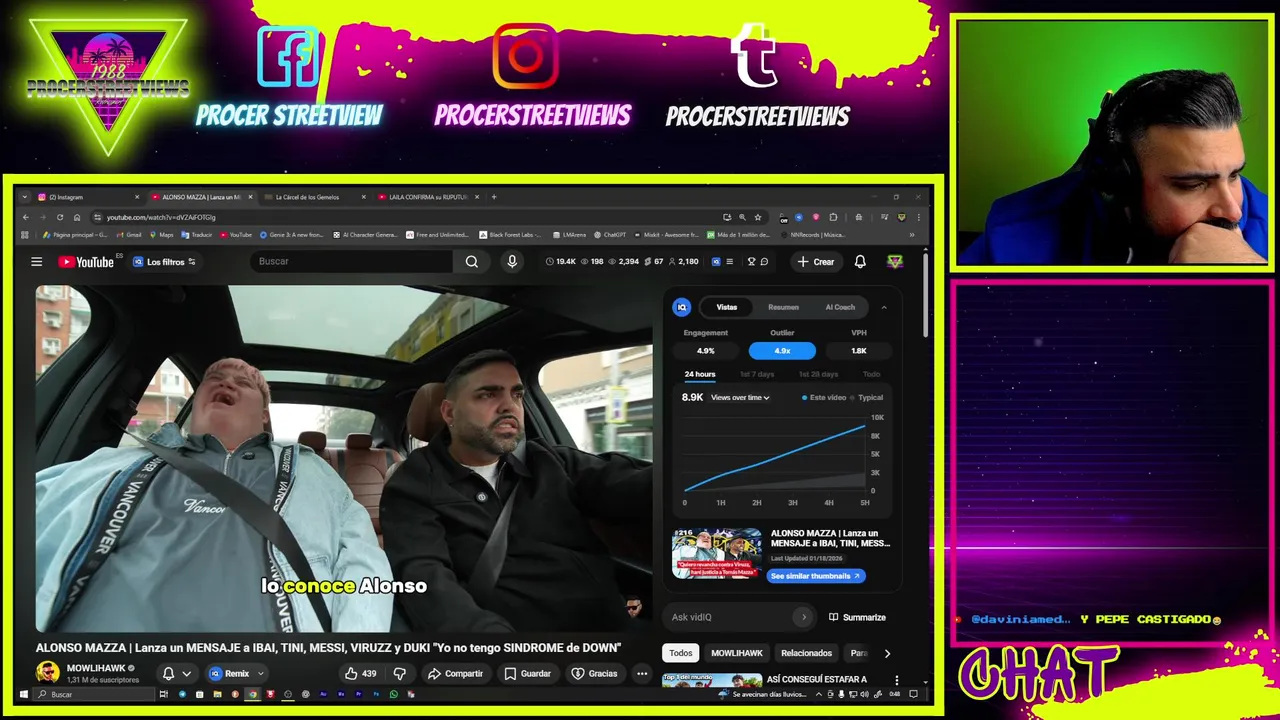Click the vidIQ logo icon in panel
This screenshot has width=1280, height=720.
tap(682, 307)
